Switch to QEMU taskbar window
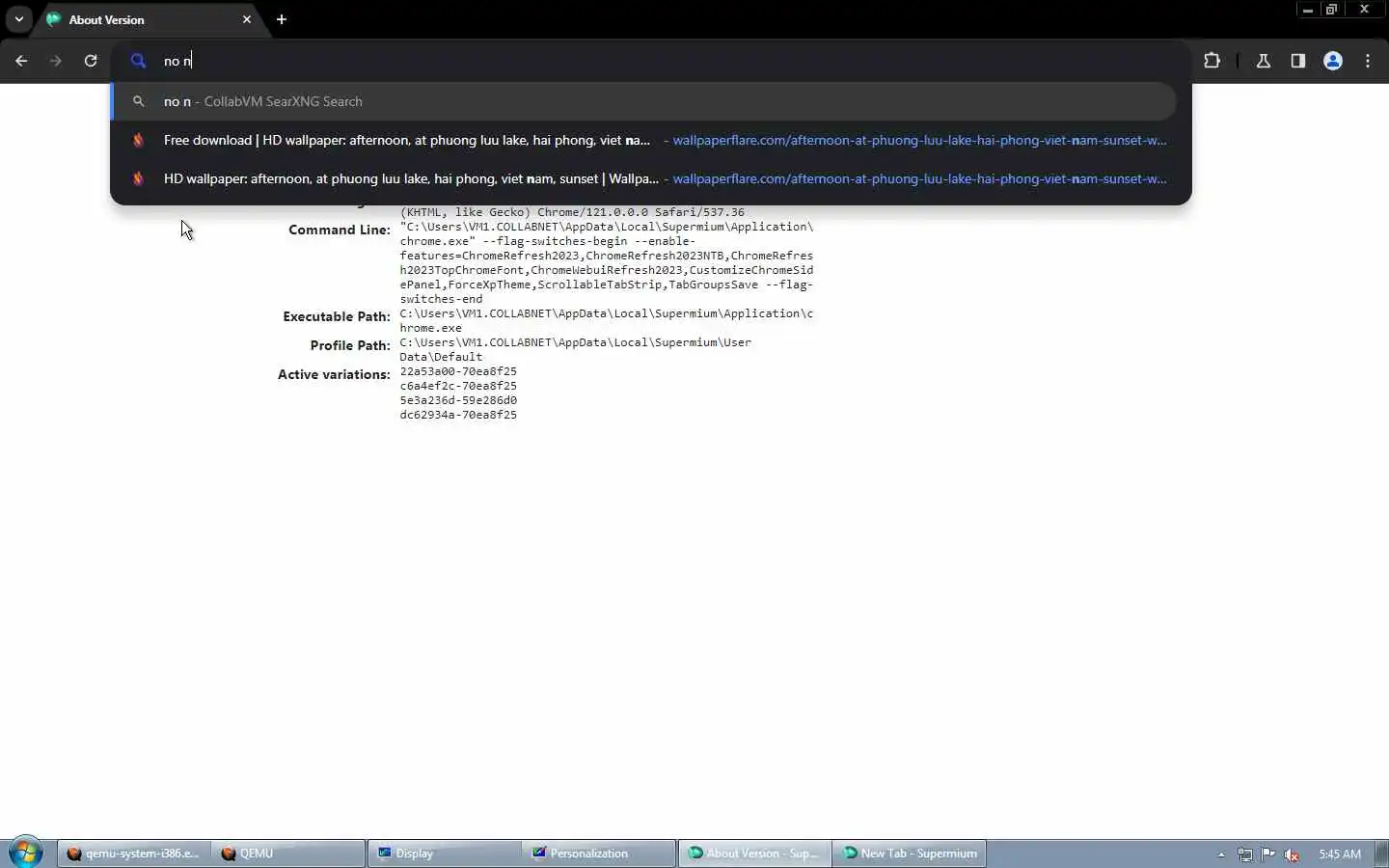This screenshot has height=868, width=1389. click(288, 854)
